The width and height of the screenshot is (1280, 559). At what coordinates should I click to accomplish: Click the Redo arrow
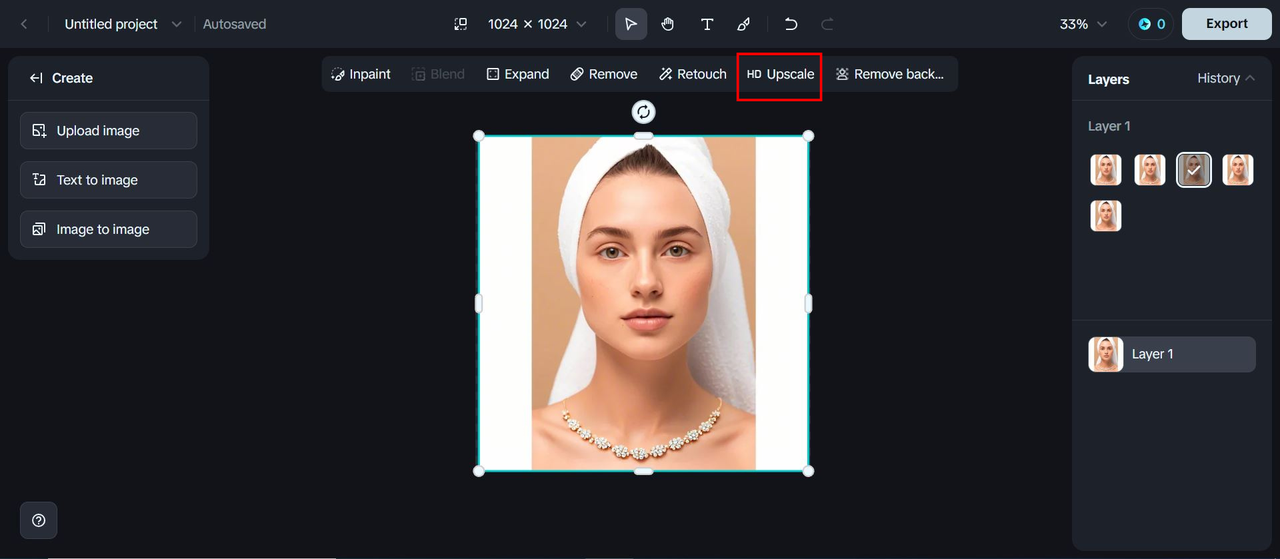pos(828,24)
